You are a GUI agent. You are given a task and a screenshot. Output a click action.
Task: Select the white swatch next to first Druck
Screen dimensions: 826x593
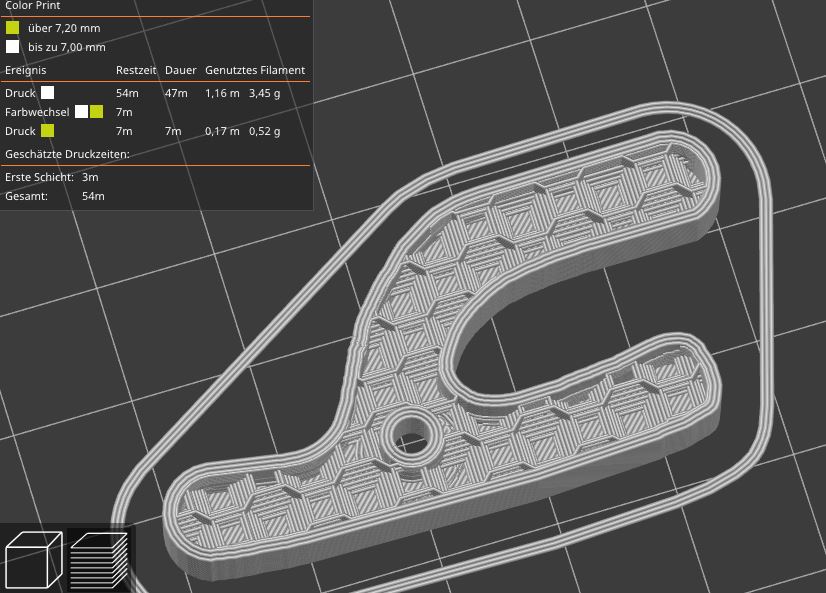(x=47, y=93)
